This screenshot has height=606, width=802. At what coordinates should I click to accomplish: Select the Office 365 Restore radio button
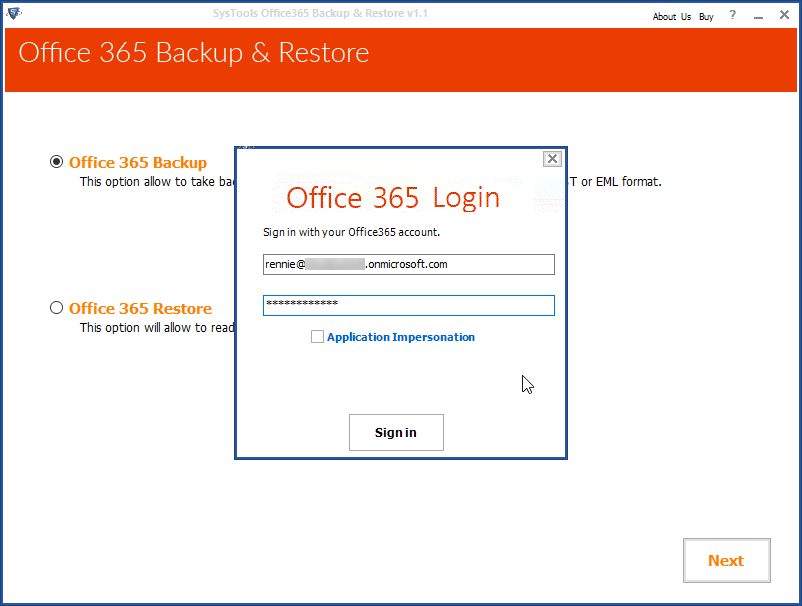[x=56, y=308]
